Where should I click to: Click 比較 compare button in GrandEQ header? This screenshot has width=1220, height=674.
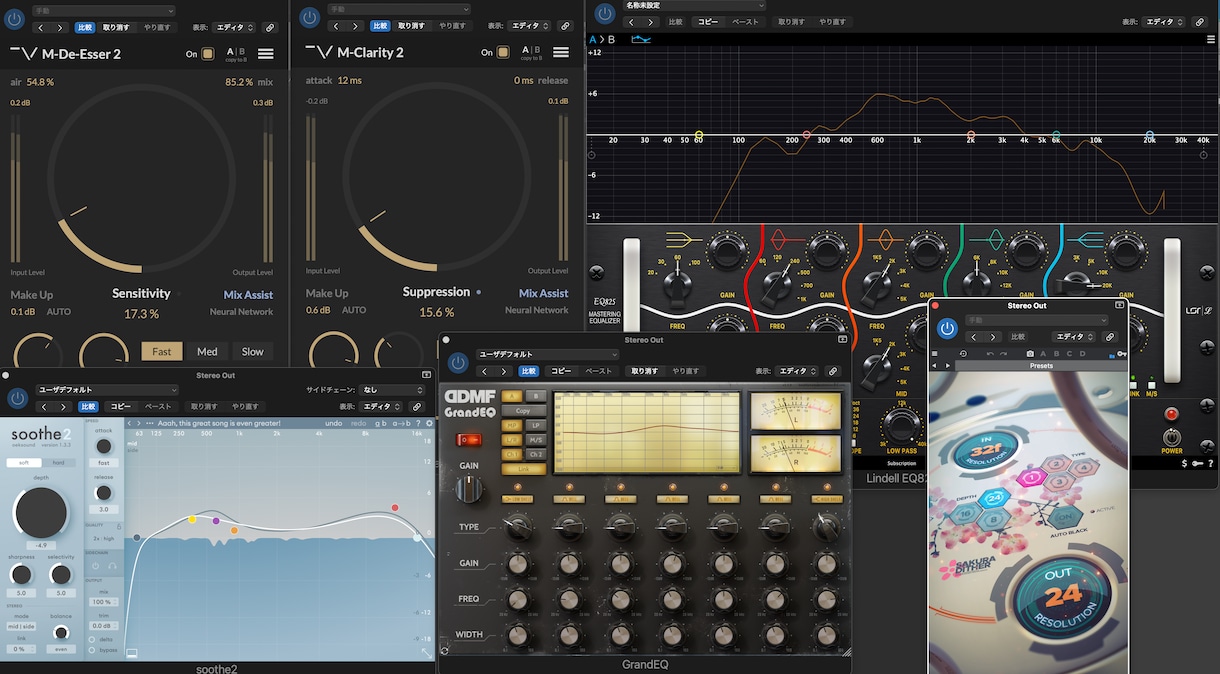pyautogui.click(x=528, y=371)
